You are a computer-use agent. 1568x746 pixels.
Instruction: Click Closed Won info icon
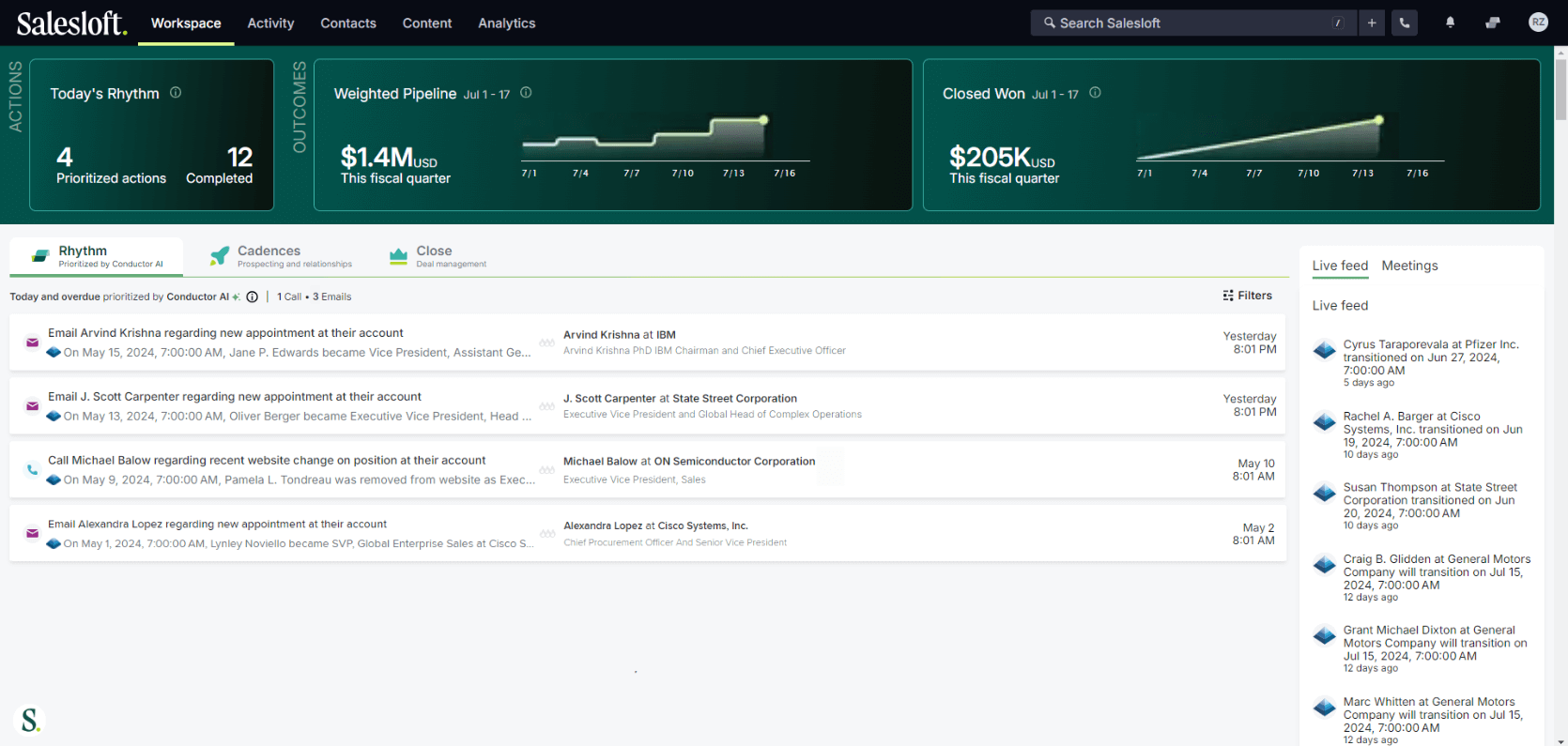click(x=1095, y=93)
